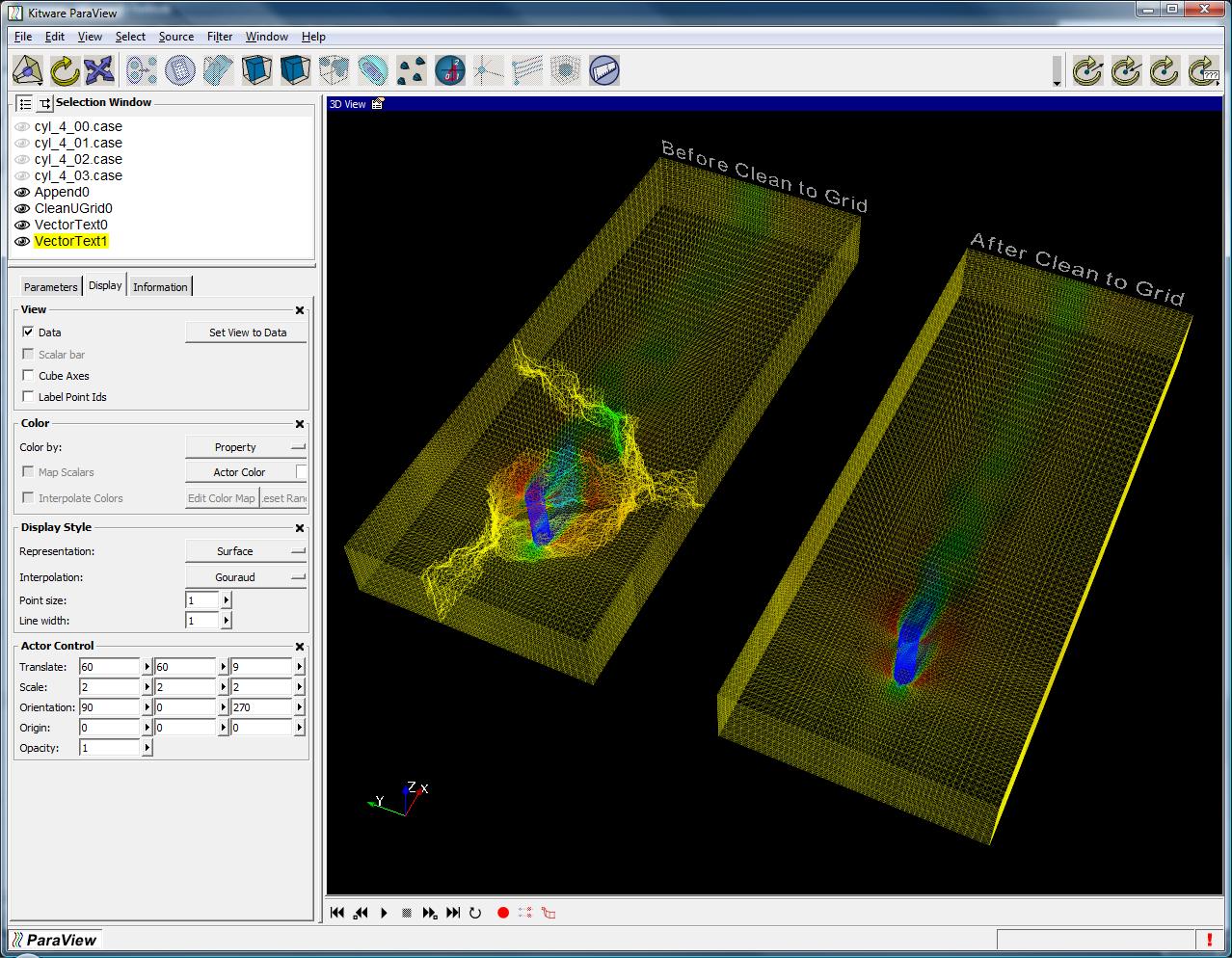Click the reset camera view toolbar icon
This screenshot has height=958, width=1232.
[27, 70]
